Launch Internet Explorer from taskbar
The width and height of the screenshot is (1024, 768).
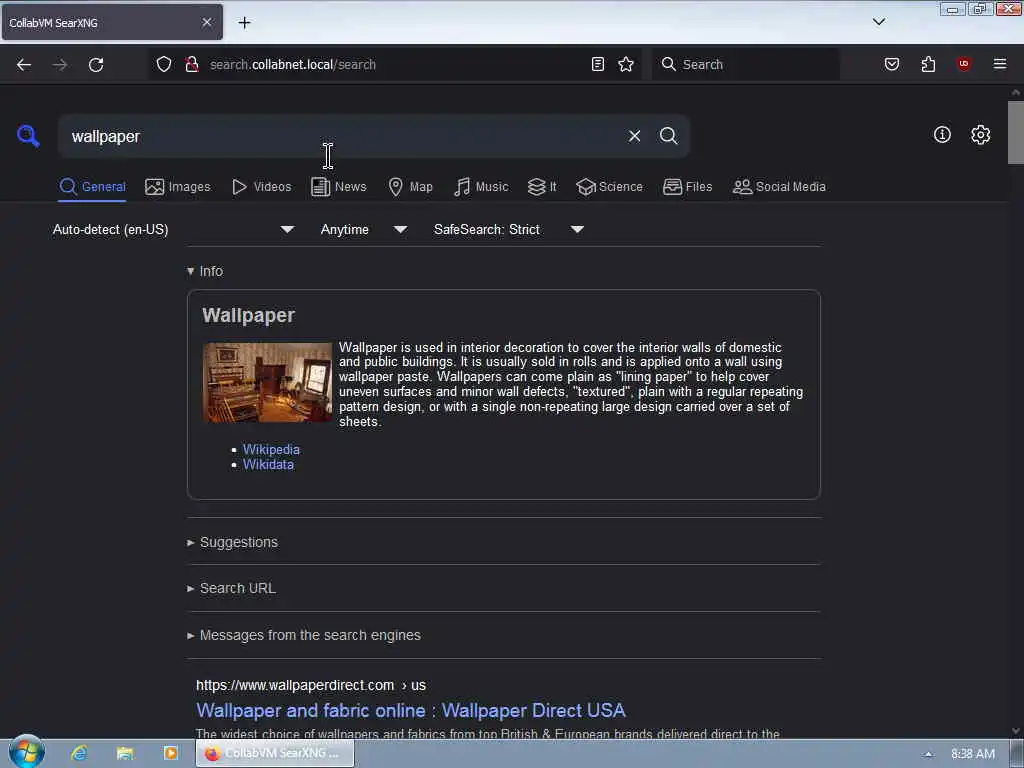[79, 753]
